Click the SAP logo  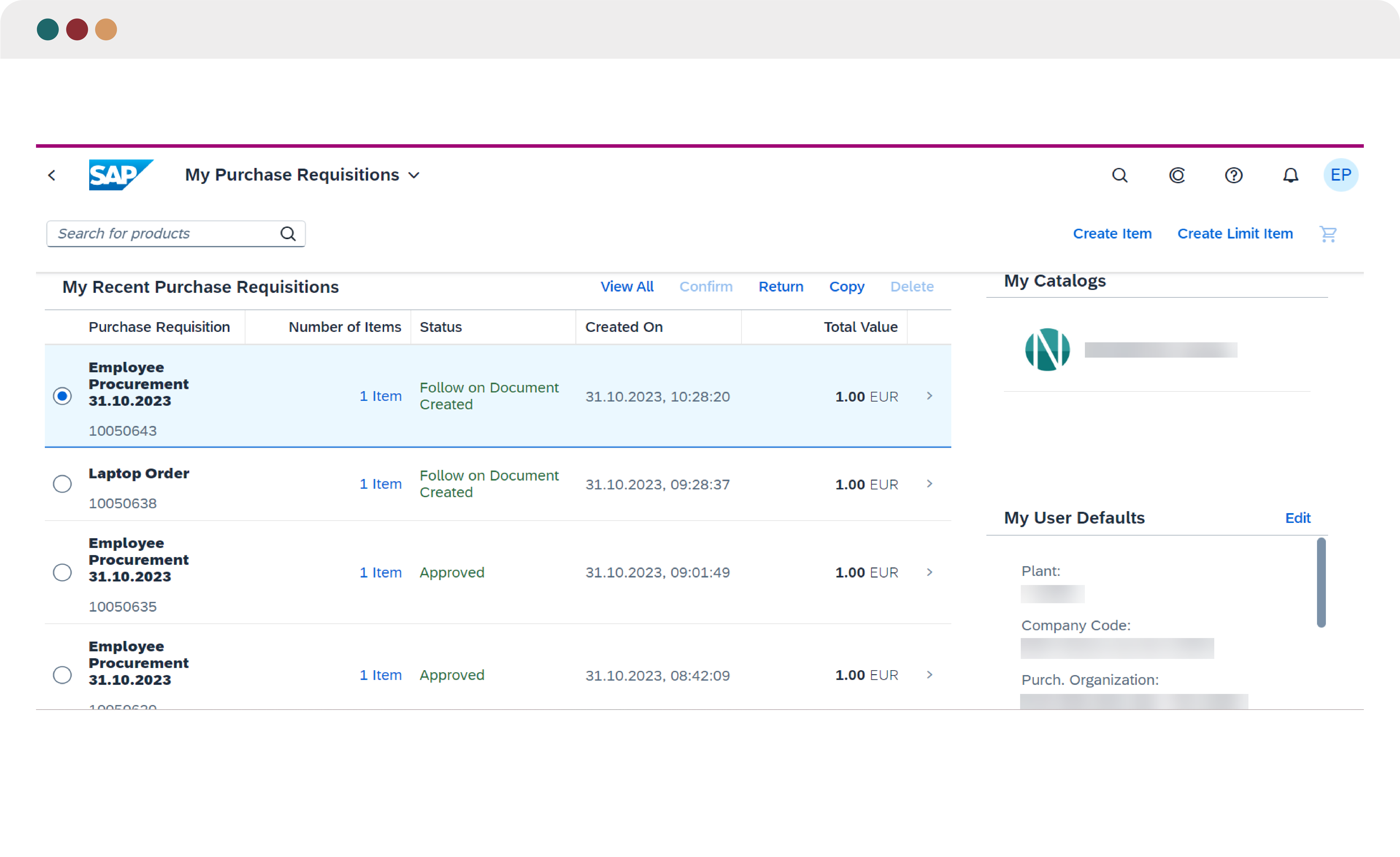121,175
